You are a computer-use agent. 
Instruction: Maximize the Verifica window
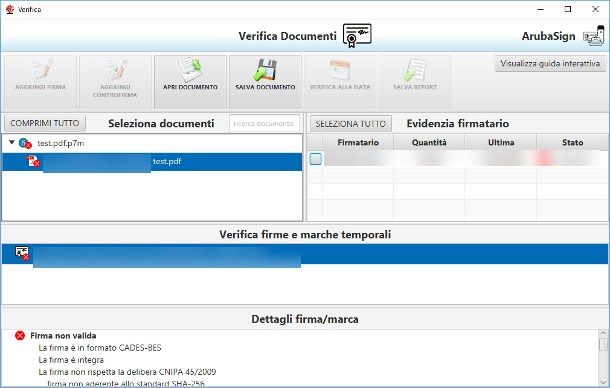click(x=568, y=9)
